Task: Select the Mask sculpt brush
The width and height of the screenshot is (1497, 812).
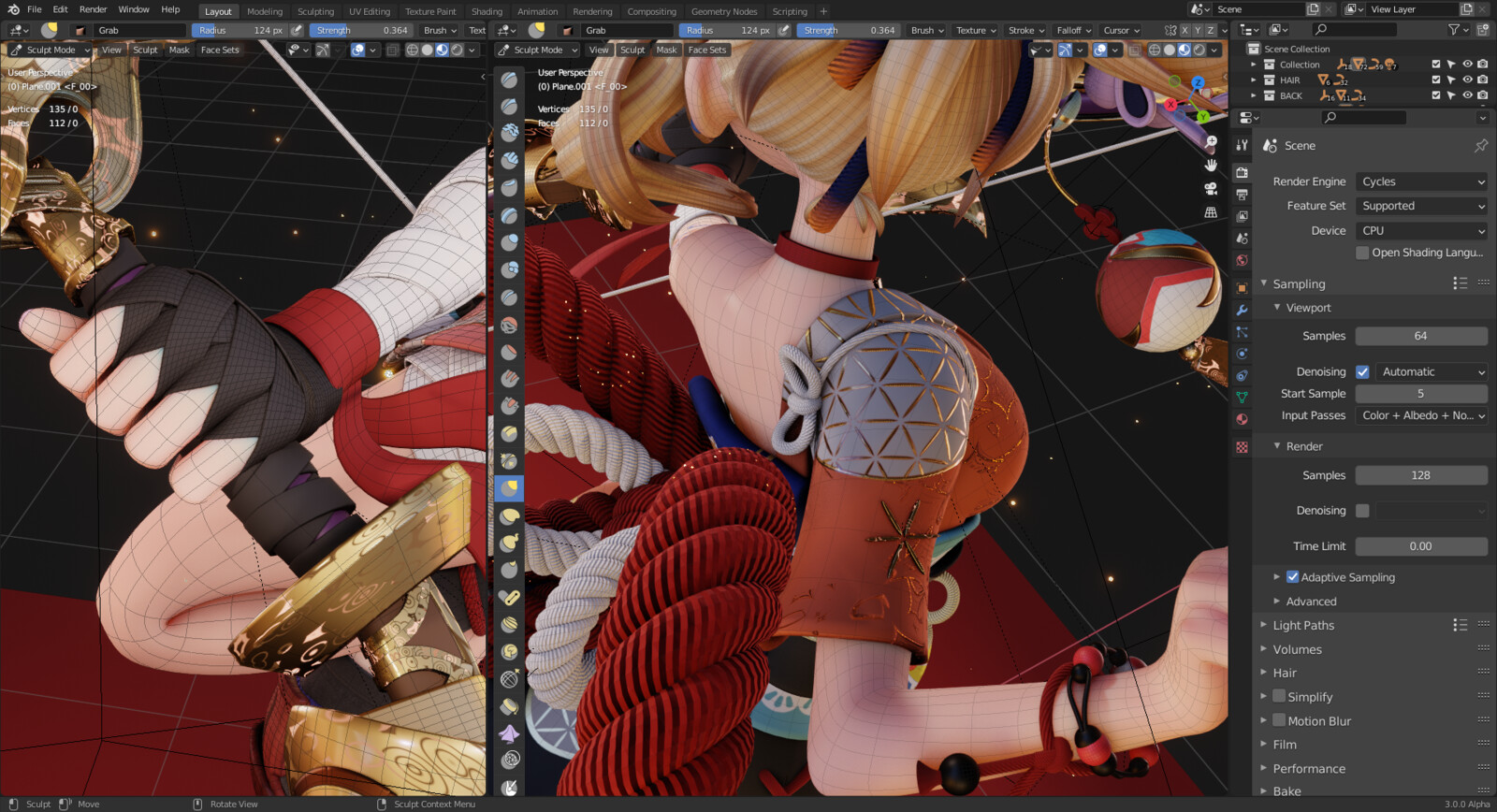Action: pyautogui.click(x=509, y=788)
